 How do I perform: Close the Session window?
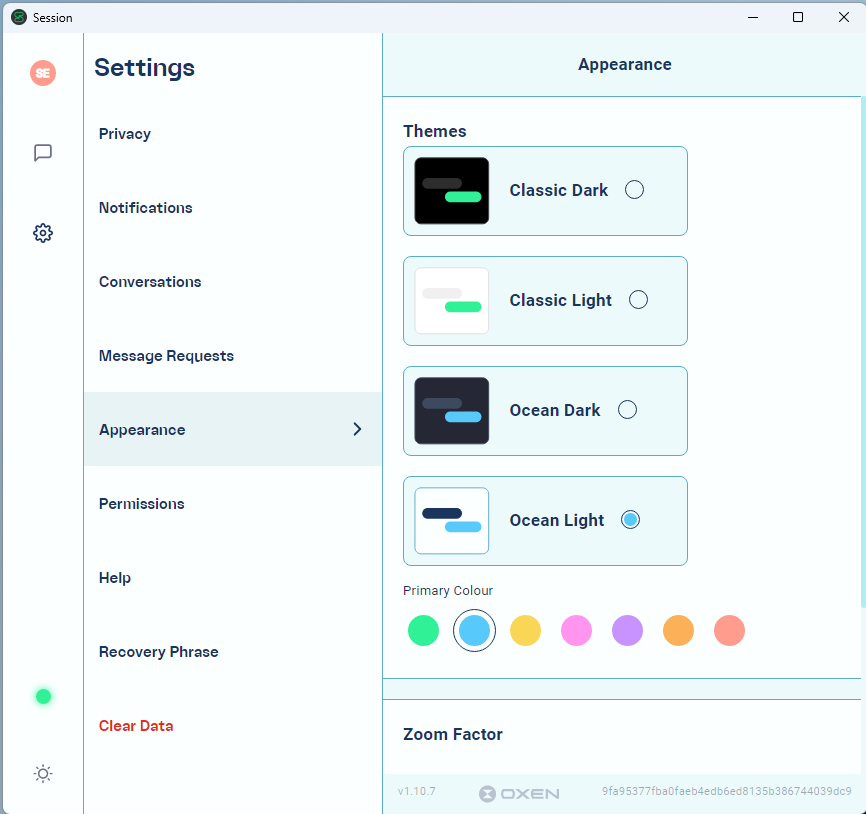click(843, 17)
